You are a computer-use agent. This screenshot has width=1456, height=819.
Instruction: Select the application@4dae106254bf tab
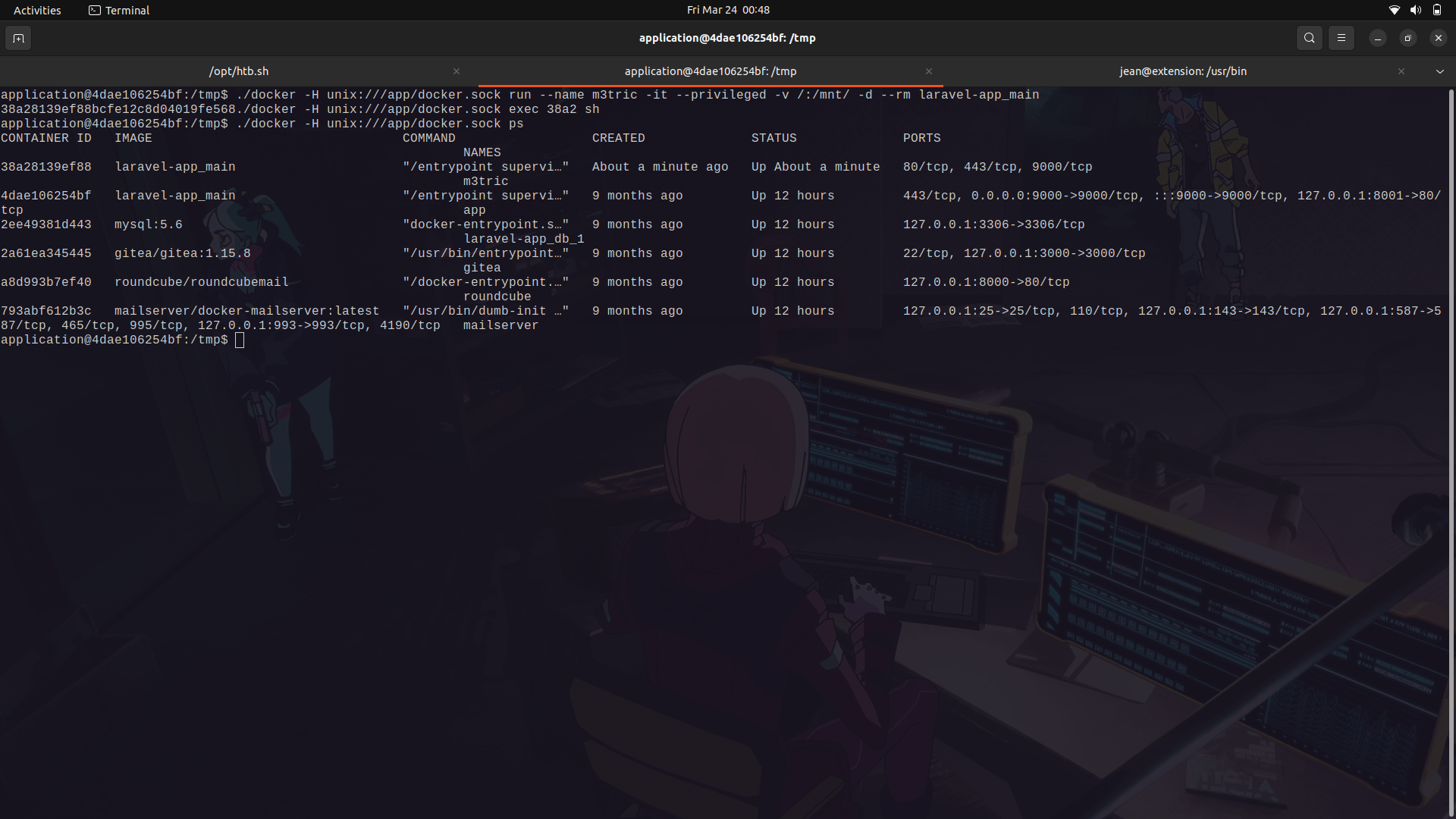[x=710, y=71]
